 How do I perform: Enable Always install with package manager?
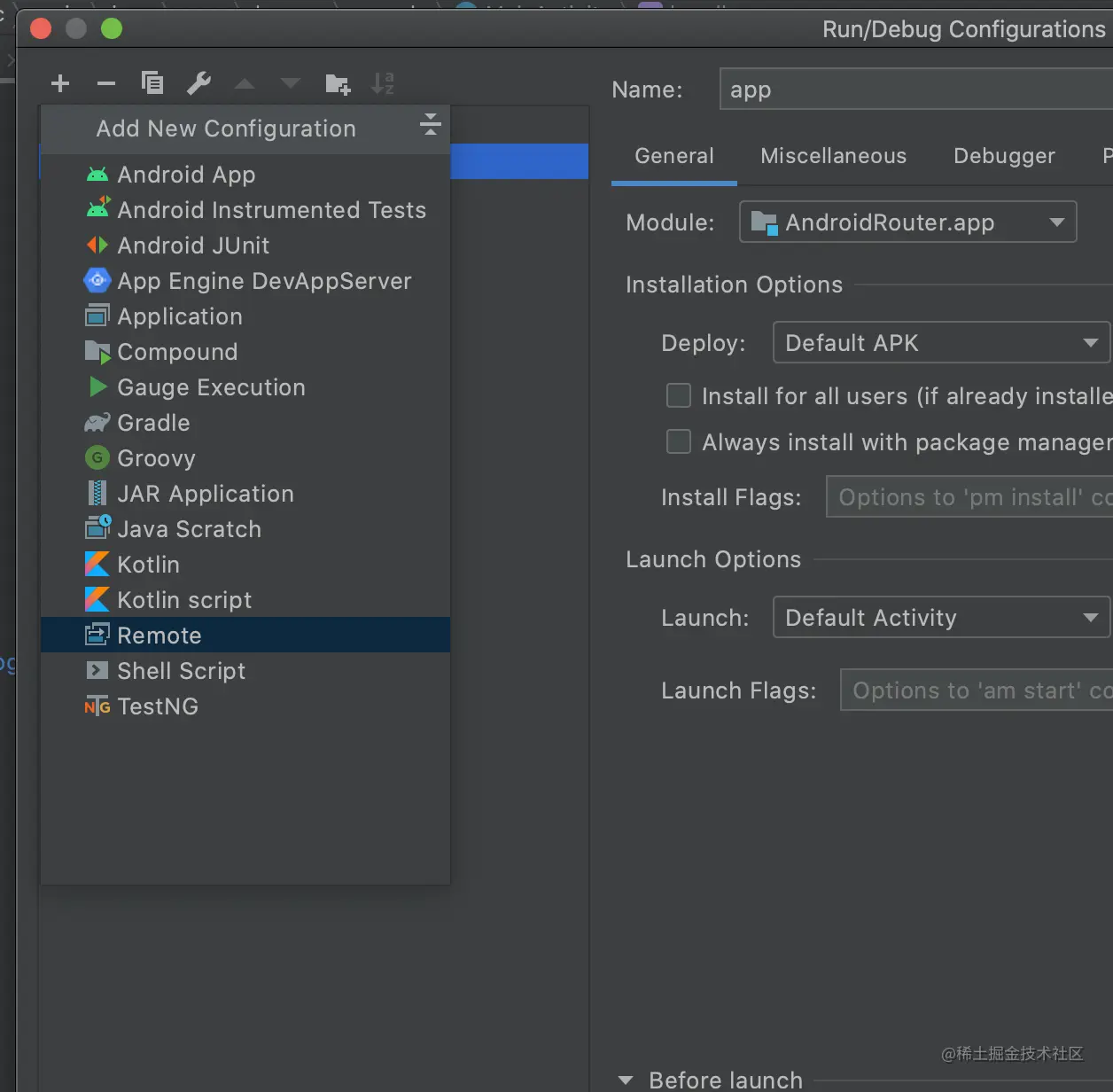pyautogui.click(x=679, y=441)
